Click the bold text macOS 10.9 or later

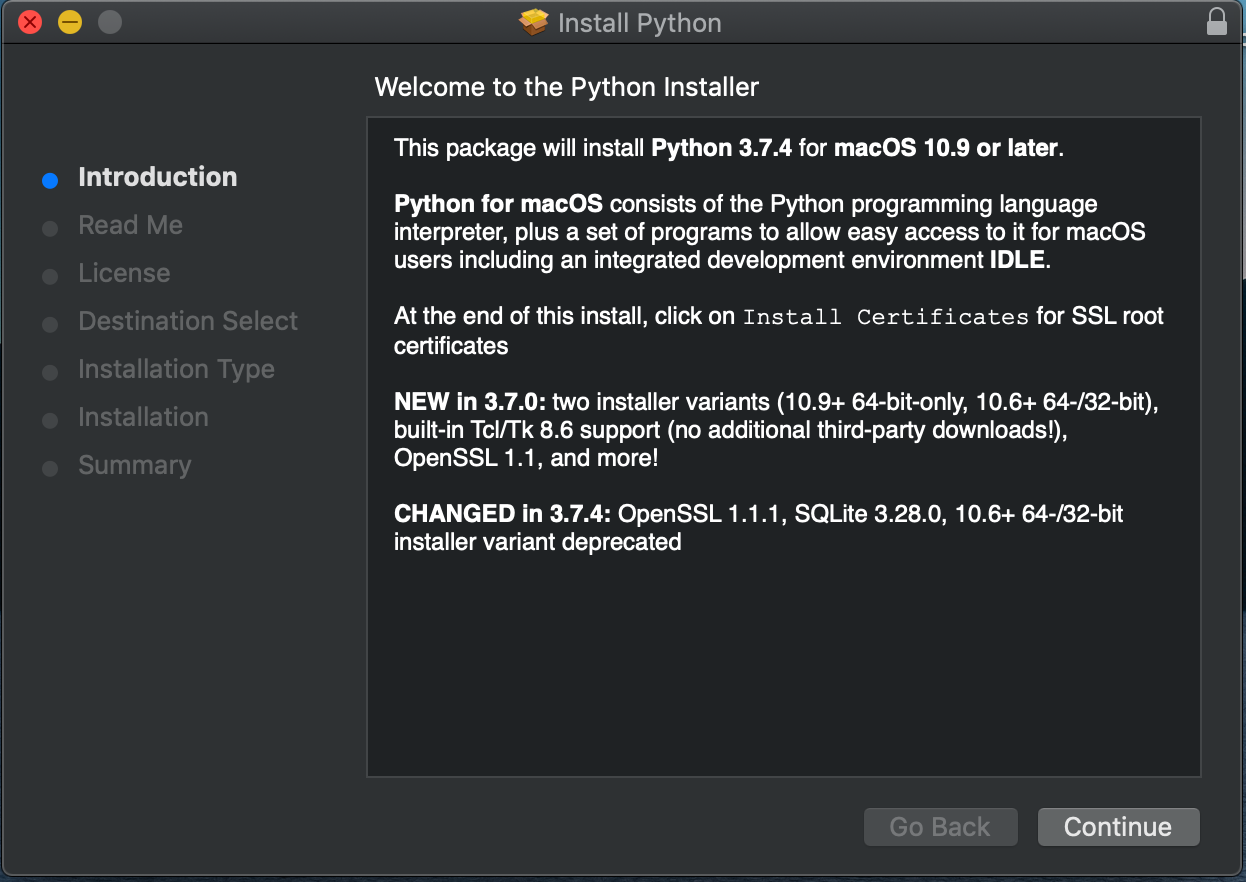946,148
